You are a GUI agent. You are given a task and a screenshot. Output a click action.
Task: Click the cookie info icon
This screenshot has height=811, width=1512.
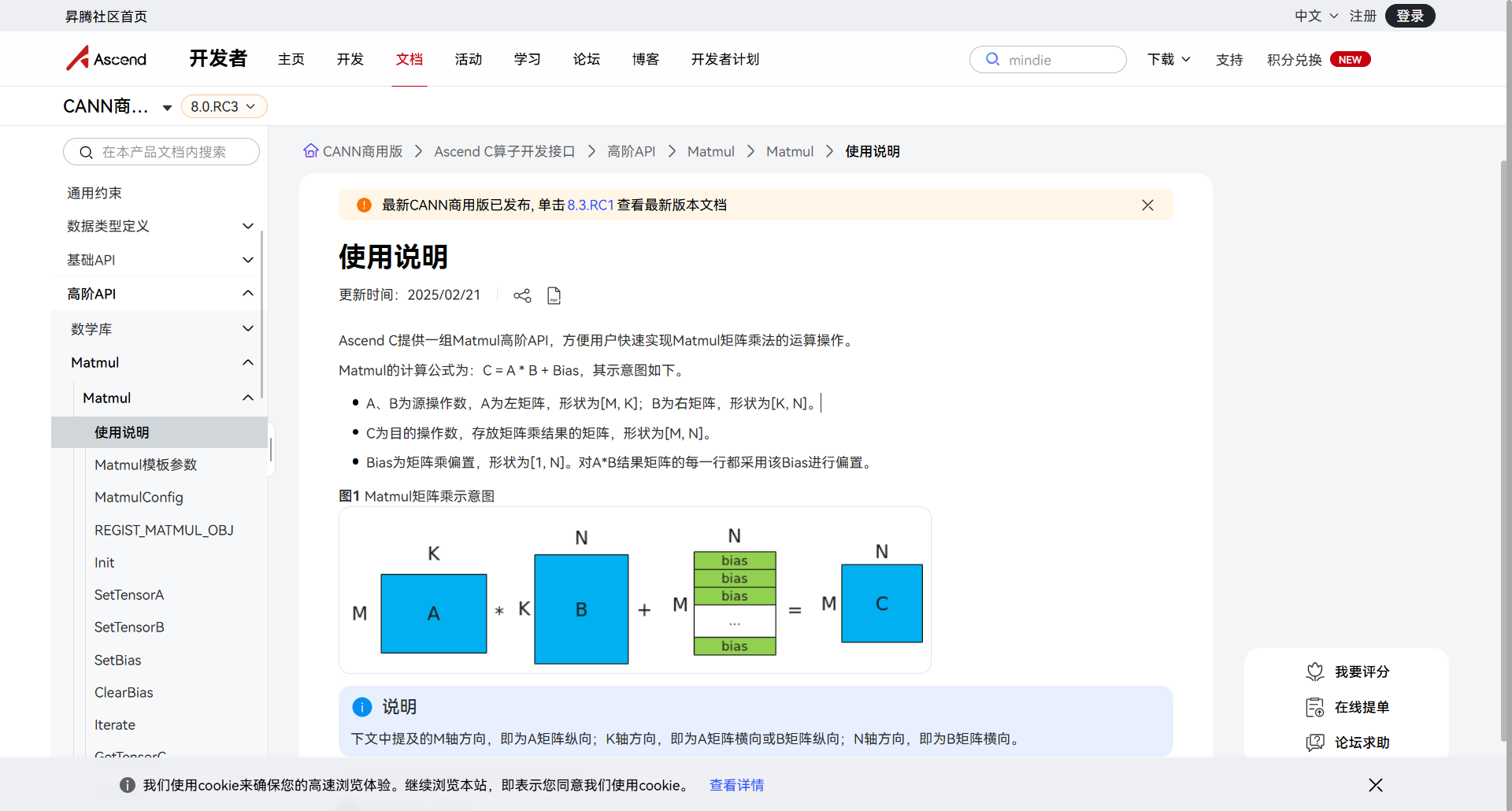click(x=128, y=785)
